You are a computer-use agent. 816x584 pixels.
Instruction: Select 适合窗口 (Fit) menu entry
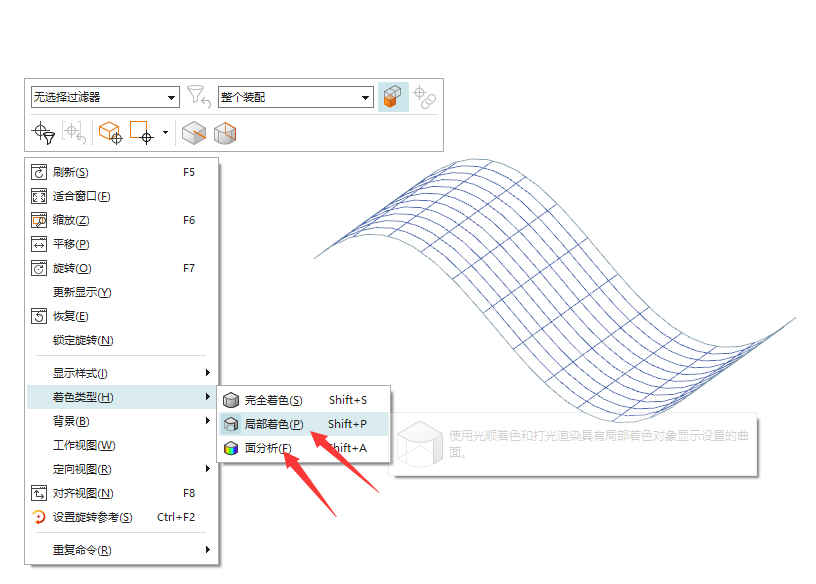coord(81,196)
